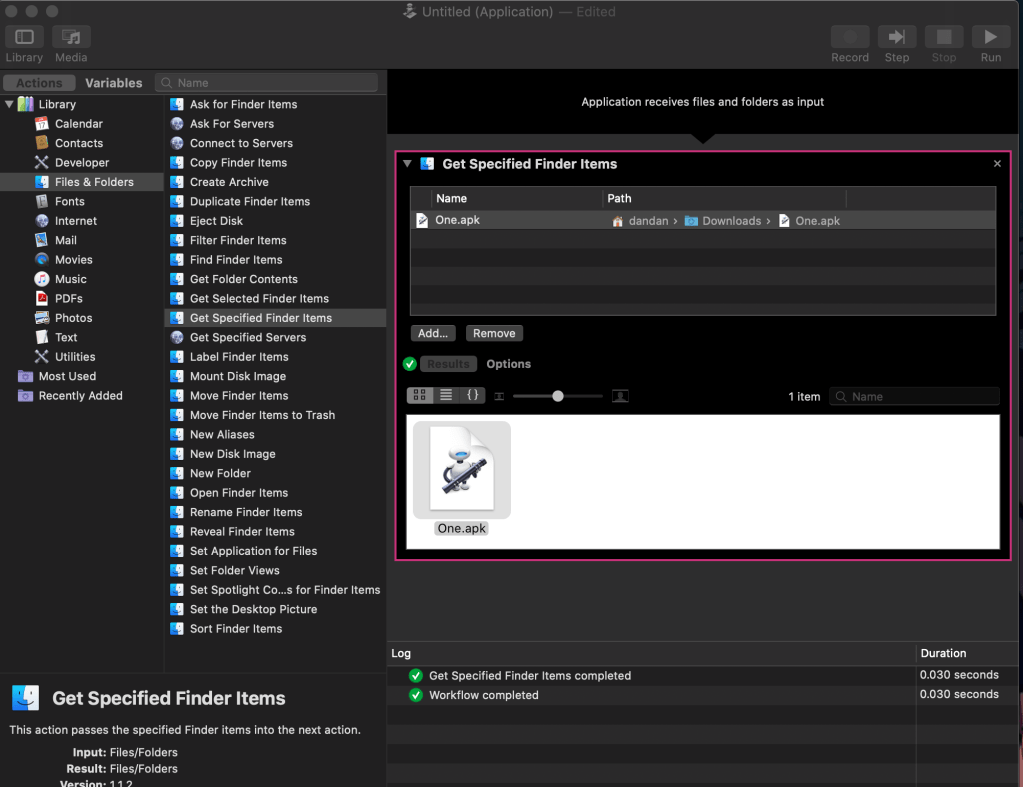This screenshot has width=1023, height=787.
Task: Select the Actions tab
Action: [39, 83]
